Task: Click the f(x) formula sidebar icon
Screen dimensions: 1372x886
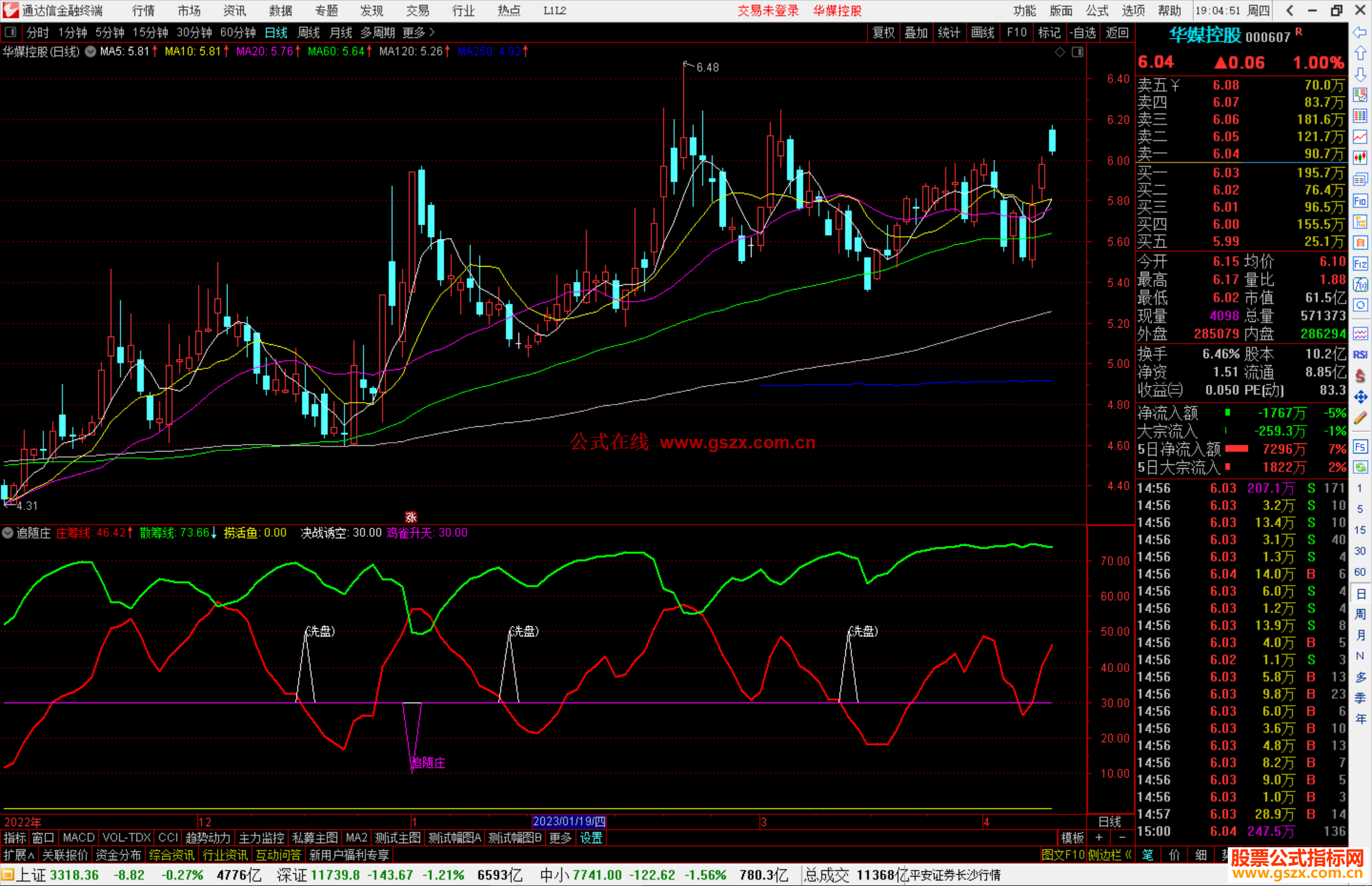Action: point(1360,285)
